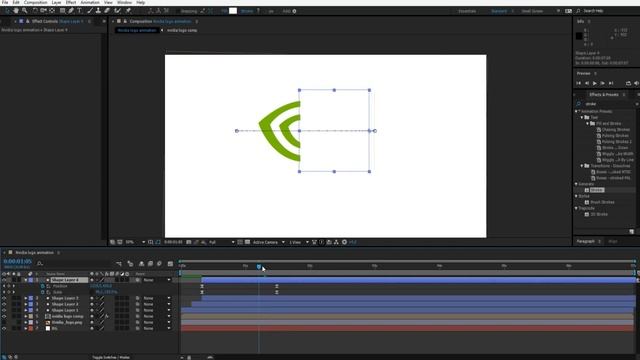The image size is (640, 360).
Task: Collapse Shape Layer 4 properties arrow
Action: point(26,280)
